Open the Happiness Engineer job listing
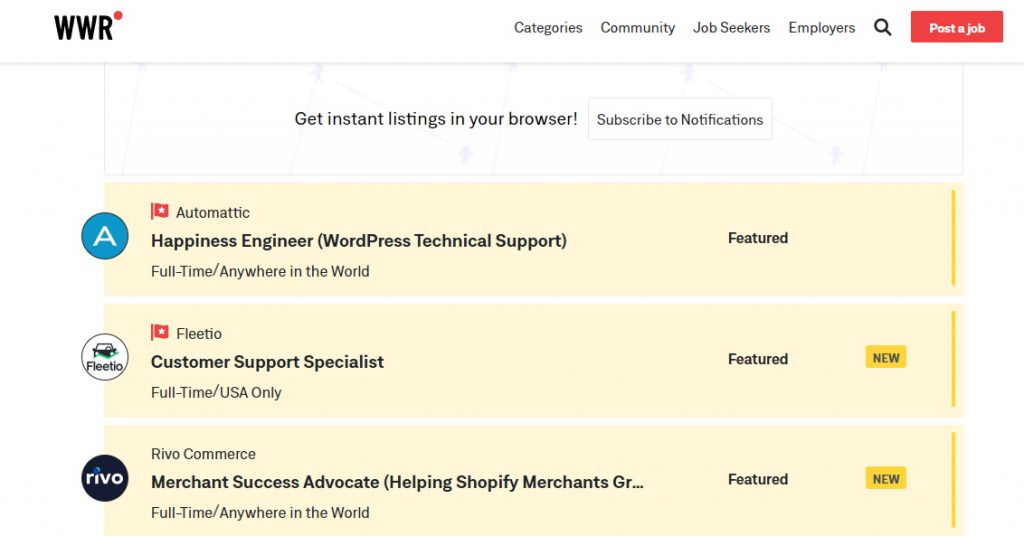Screen dimensions: 1024x536 pyautogui.click(x=358, y=241)
